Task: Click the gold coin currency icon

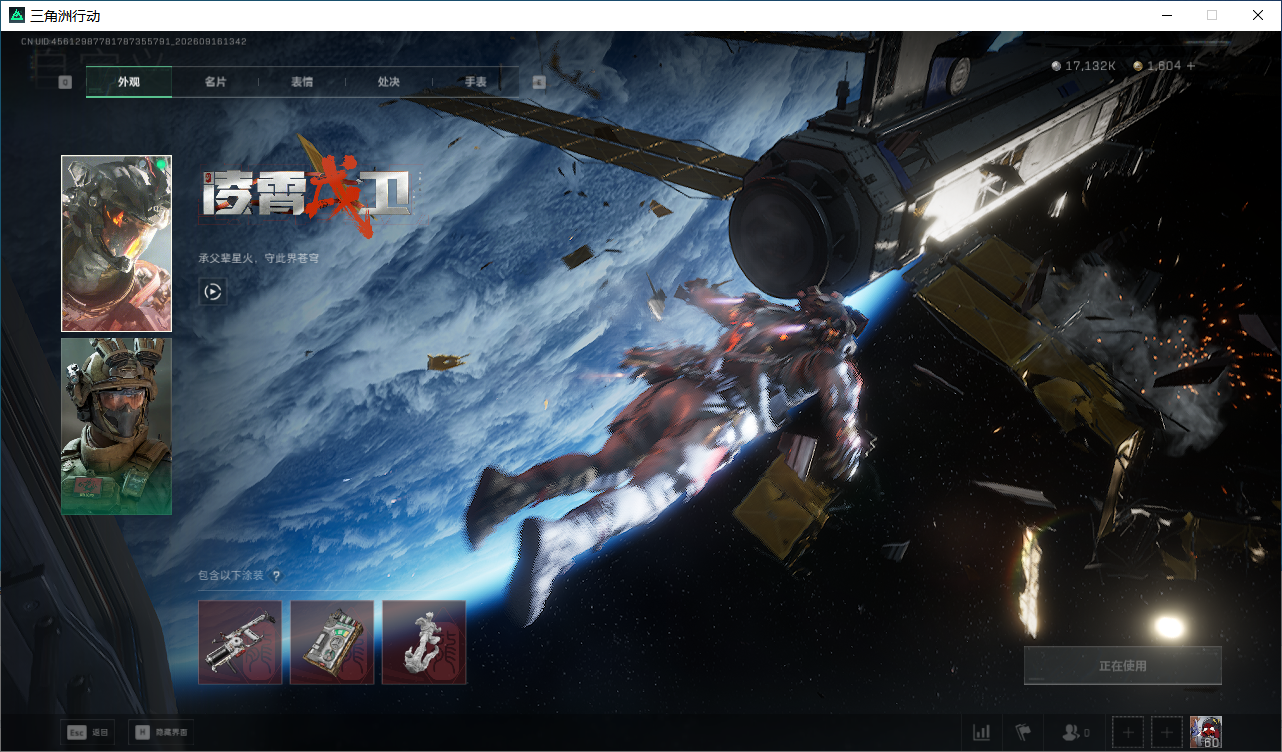Action: [1138, 66]
